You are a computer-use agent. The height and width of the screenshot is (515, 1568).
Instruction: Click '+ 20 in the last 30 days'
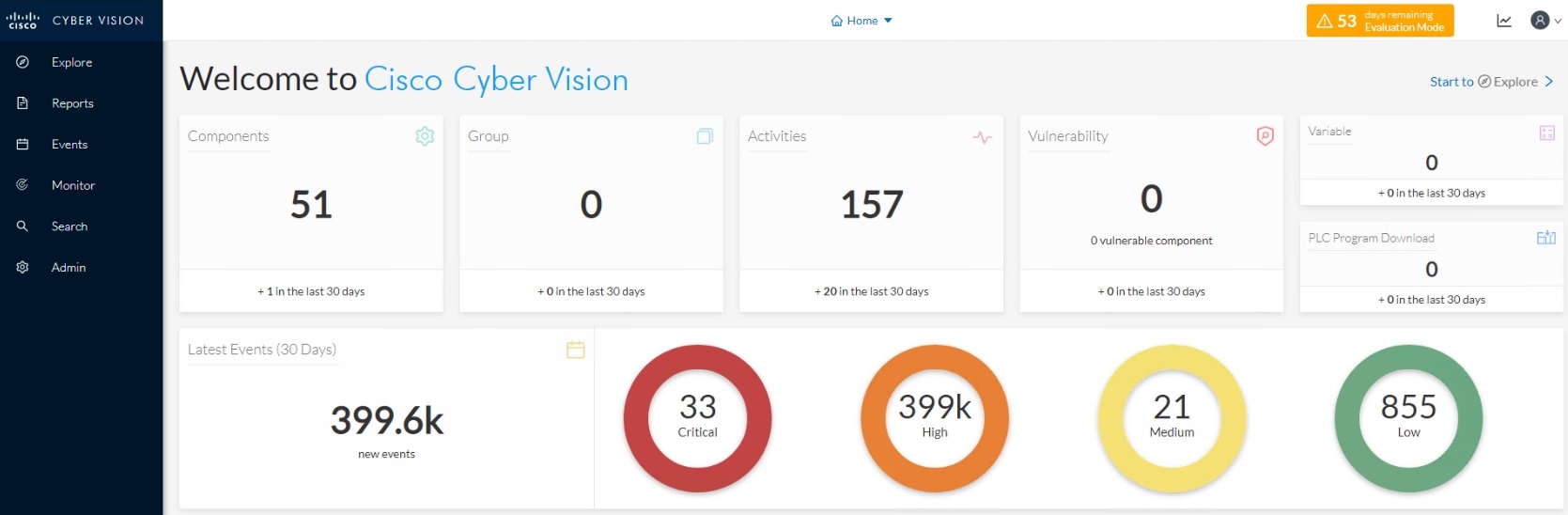point(871,291)
